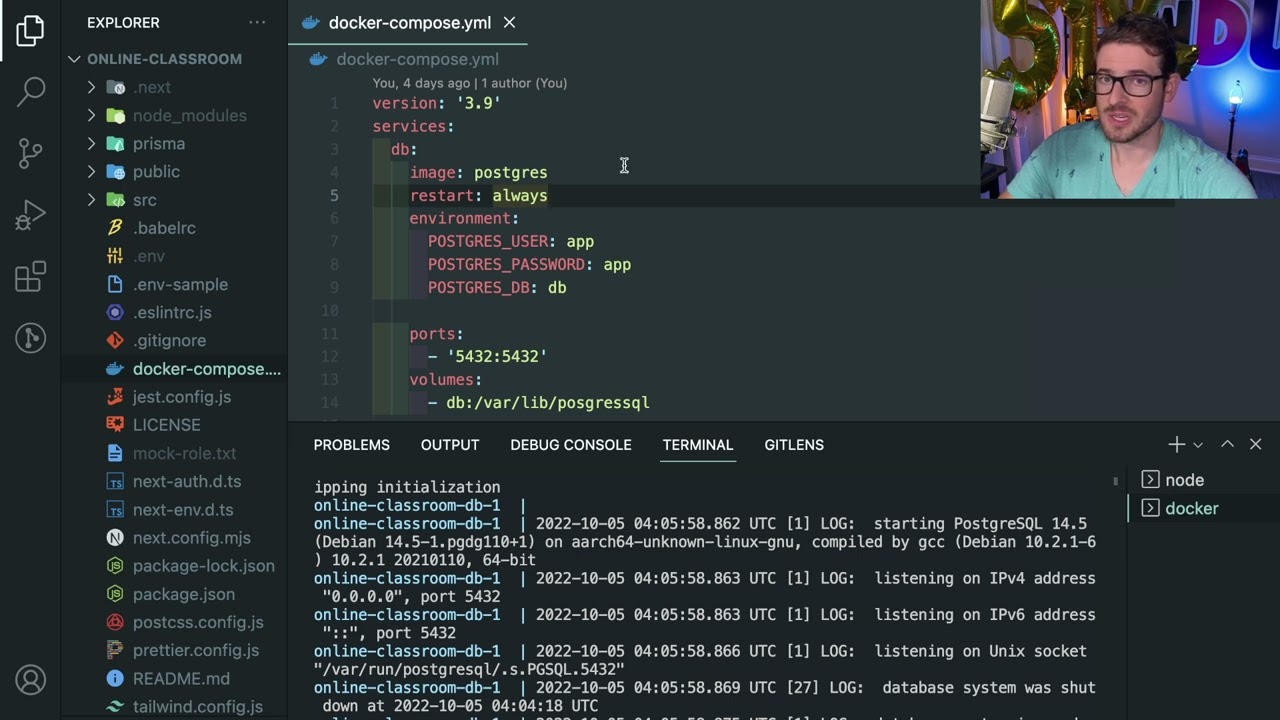The width and height of the screenshot is (1280, 720).
Task: Open the Search view in activity bar
Action: pos(30,91)
